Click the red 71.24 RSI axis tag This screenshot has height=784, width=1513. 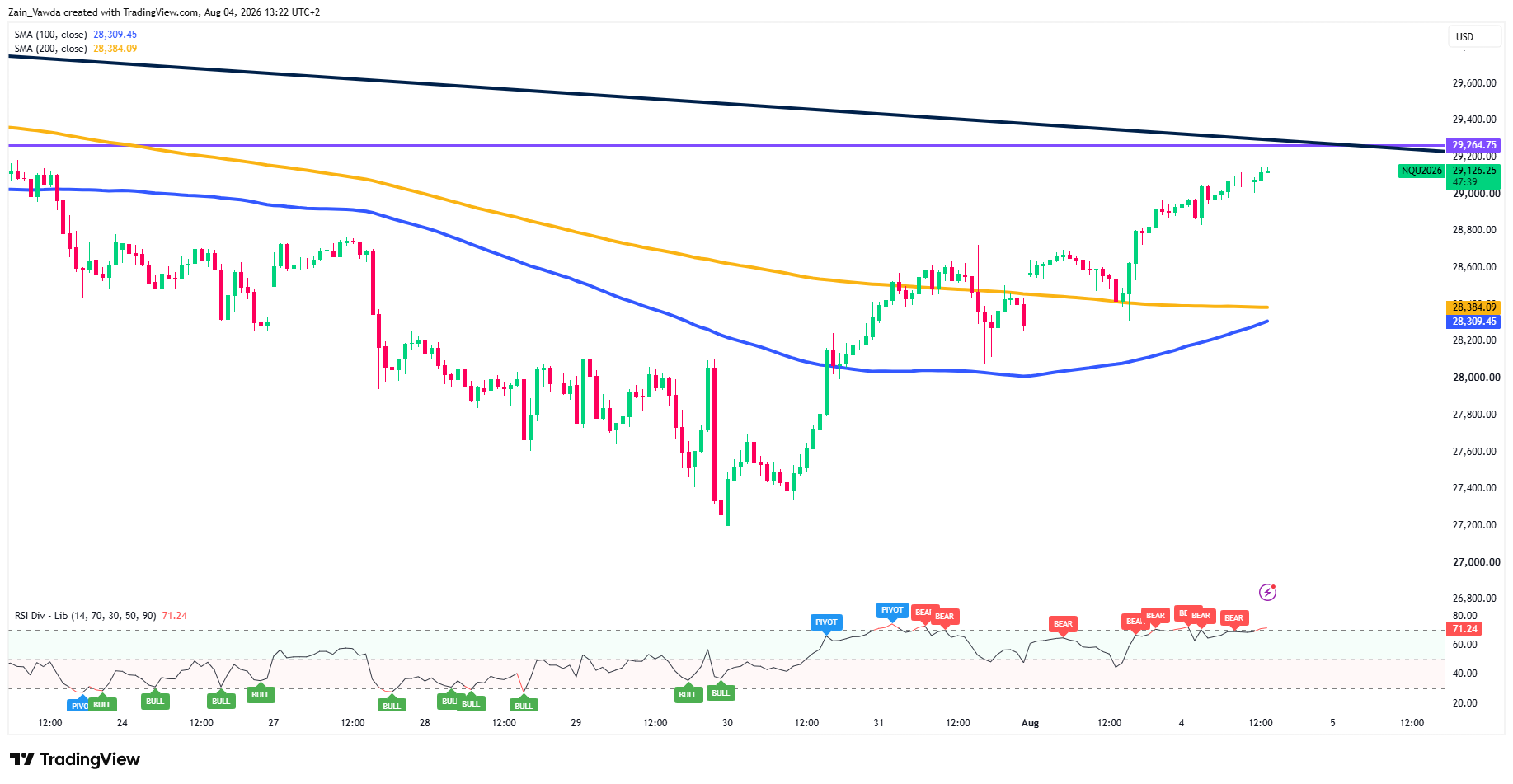pyautogui.click(x=1464, y=629)
